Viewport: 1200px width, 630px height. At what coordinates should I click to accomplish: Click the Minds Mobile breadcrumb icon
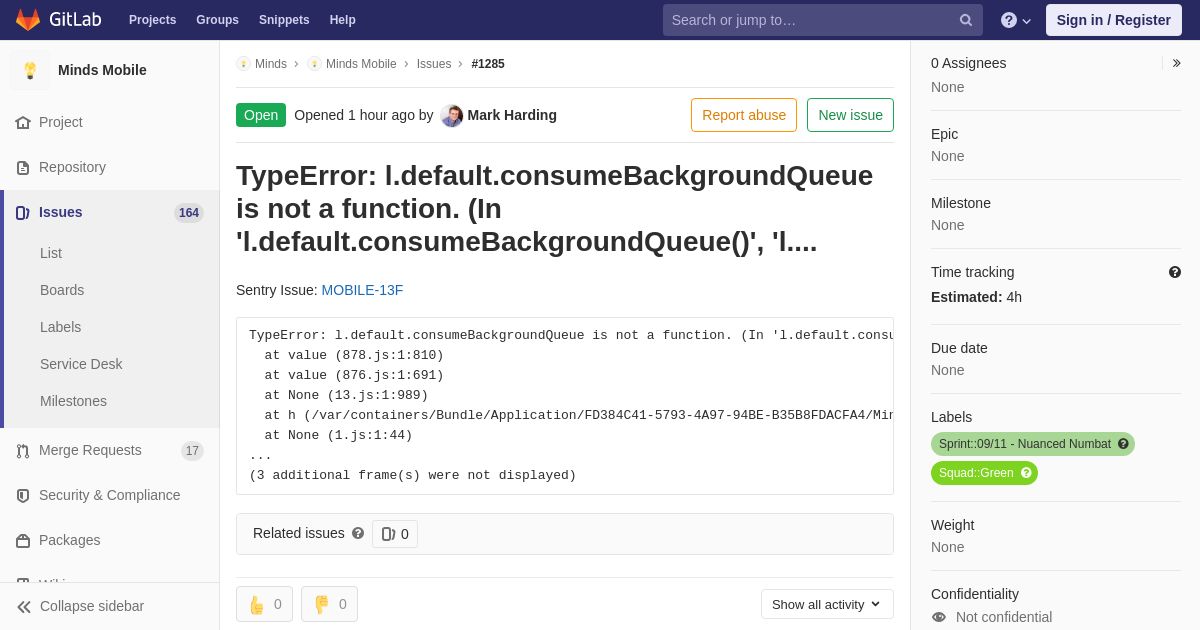pos(314,64)
